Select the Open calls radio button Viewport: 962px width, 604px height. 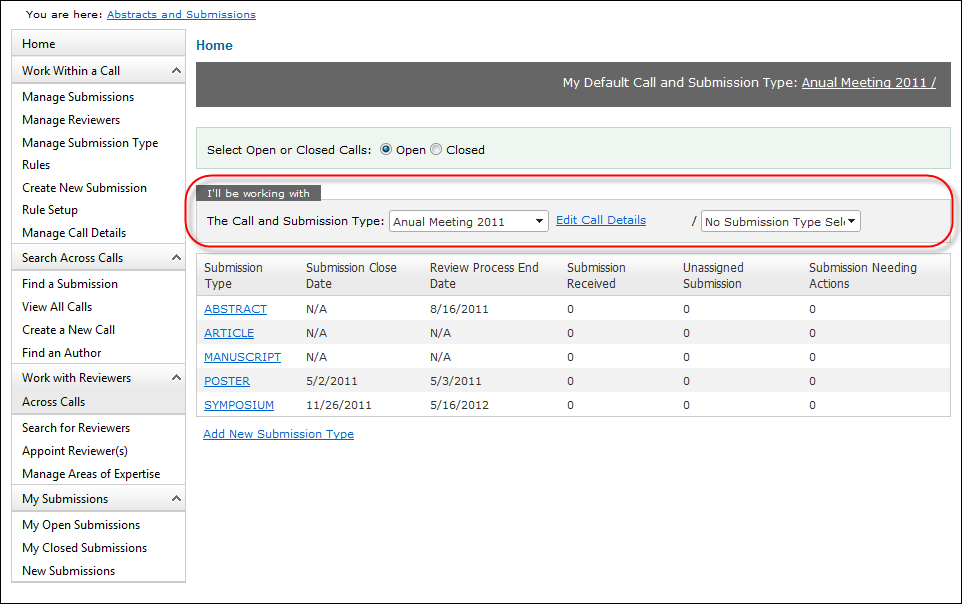click(x=386, y=150)
